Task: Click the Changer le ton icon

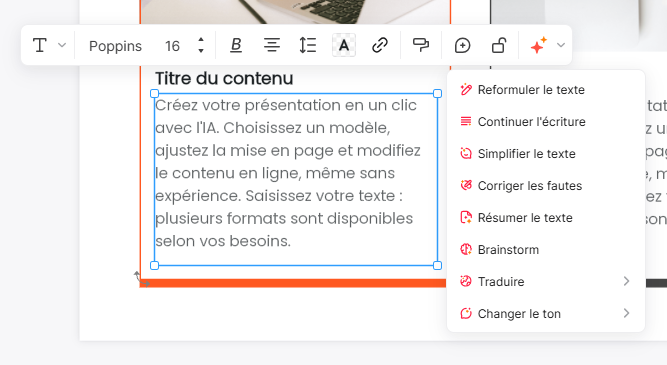Action: pos(466,313)
